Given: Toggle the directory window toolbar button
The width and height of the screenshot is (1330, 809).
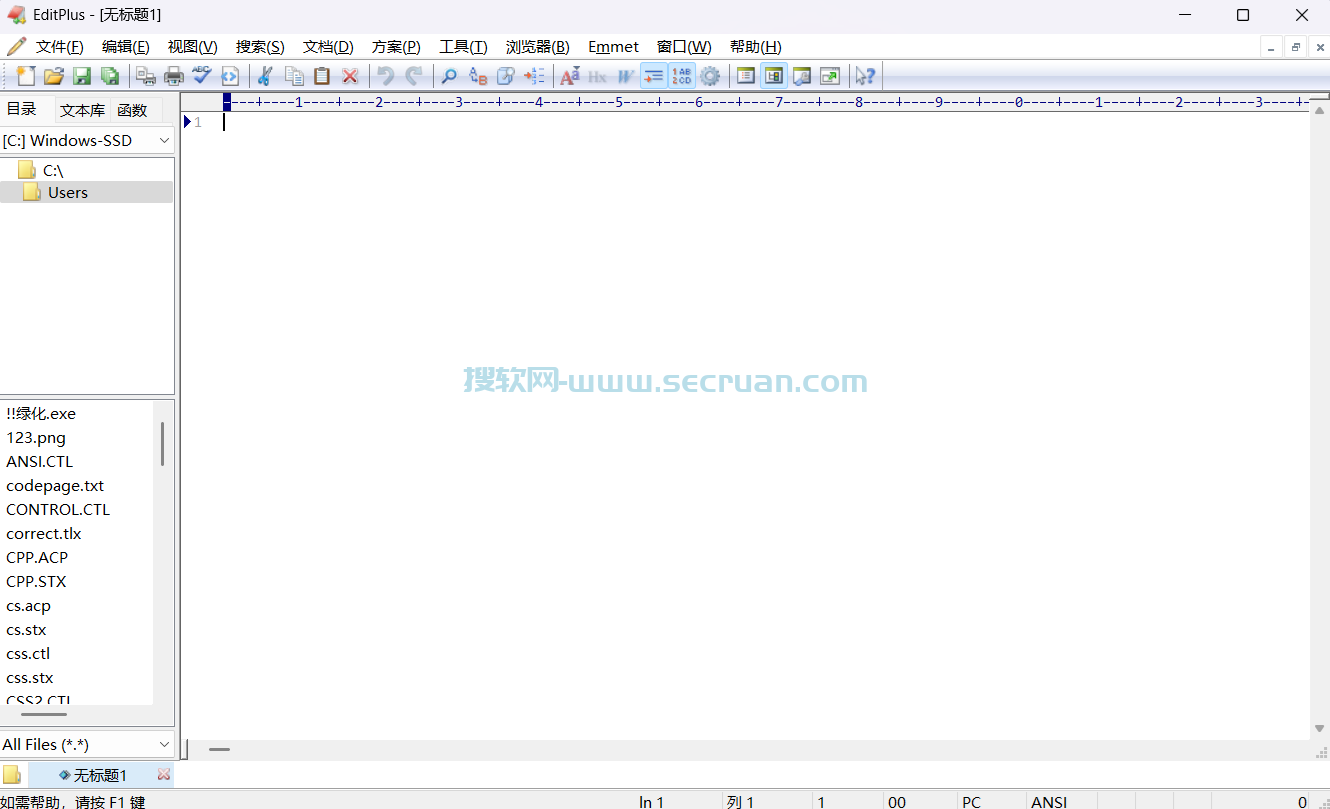Looking at the screenshot, I should tap(745, 76).
